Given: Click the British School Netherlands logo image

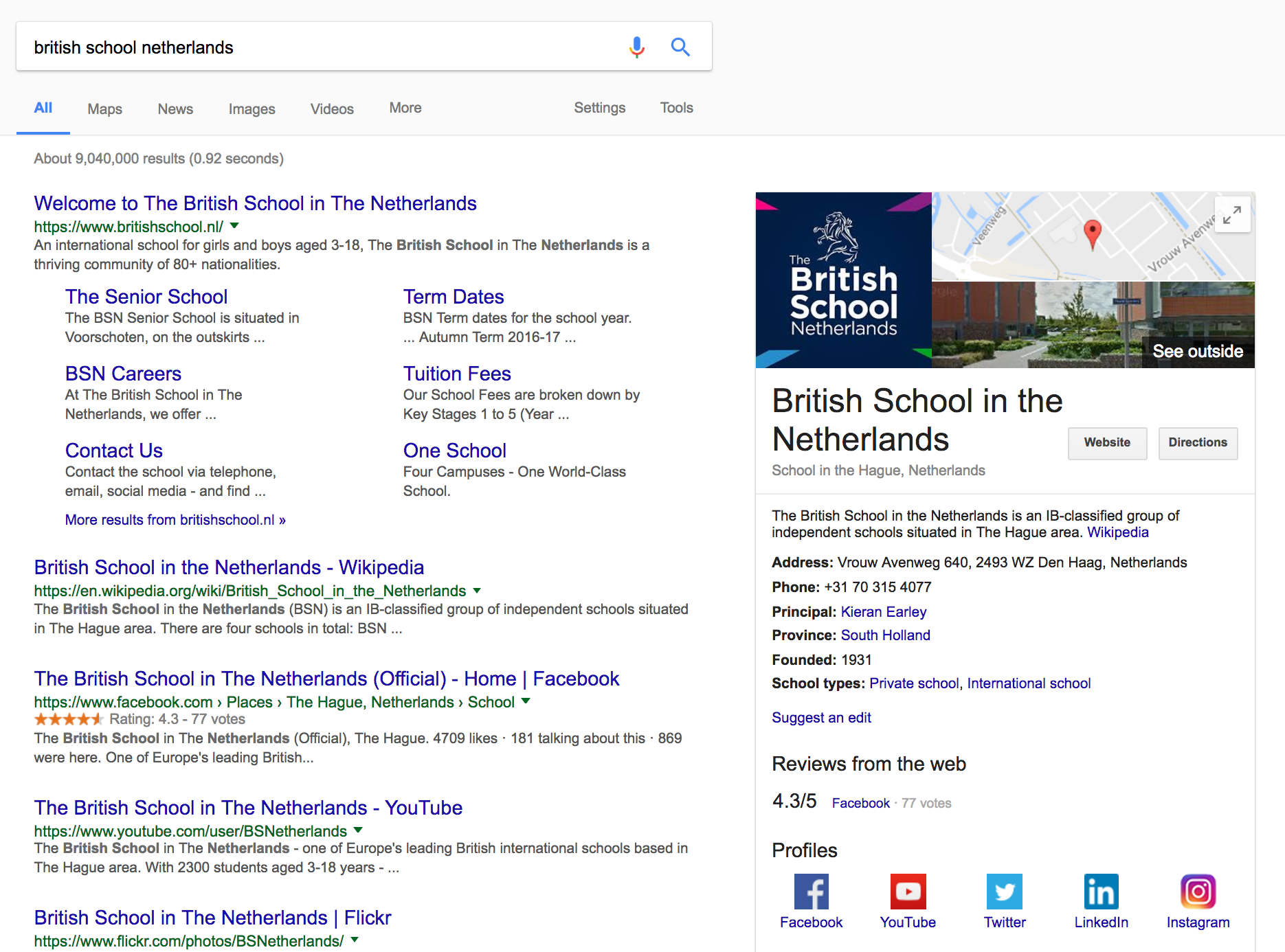Looking at the screenshot, I should pyautogui.click(x=844, y=280).
